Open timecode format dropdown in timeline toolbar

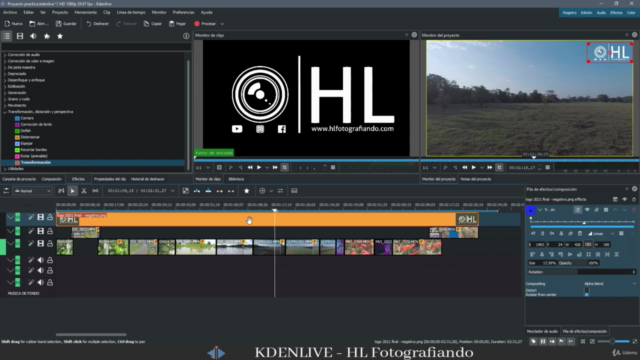173,191
